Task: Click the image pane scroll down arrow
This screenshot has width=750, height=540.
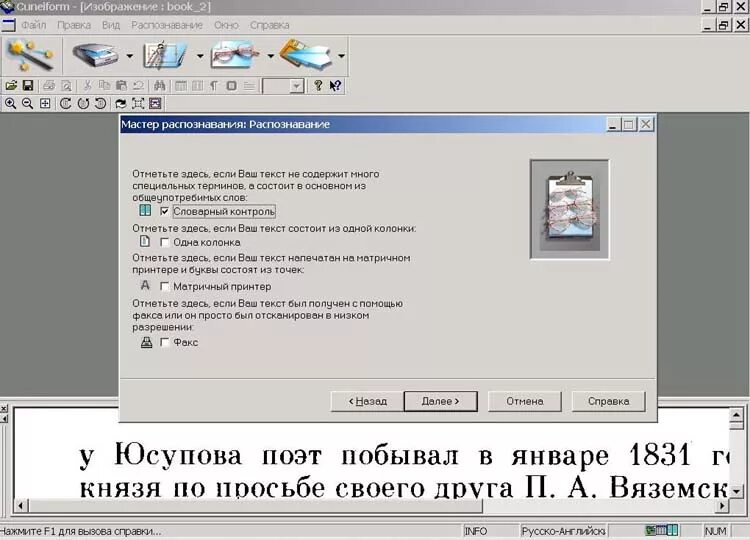Action: coord(736,491)
